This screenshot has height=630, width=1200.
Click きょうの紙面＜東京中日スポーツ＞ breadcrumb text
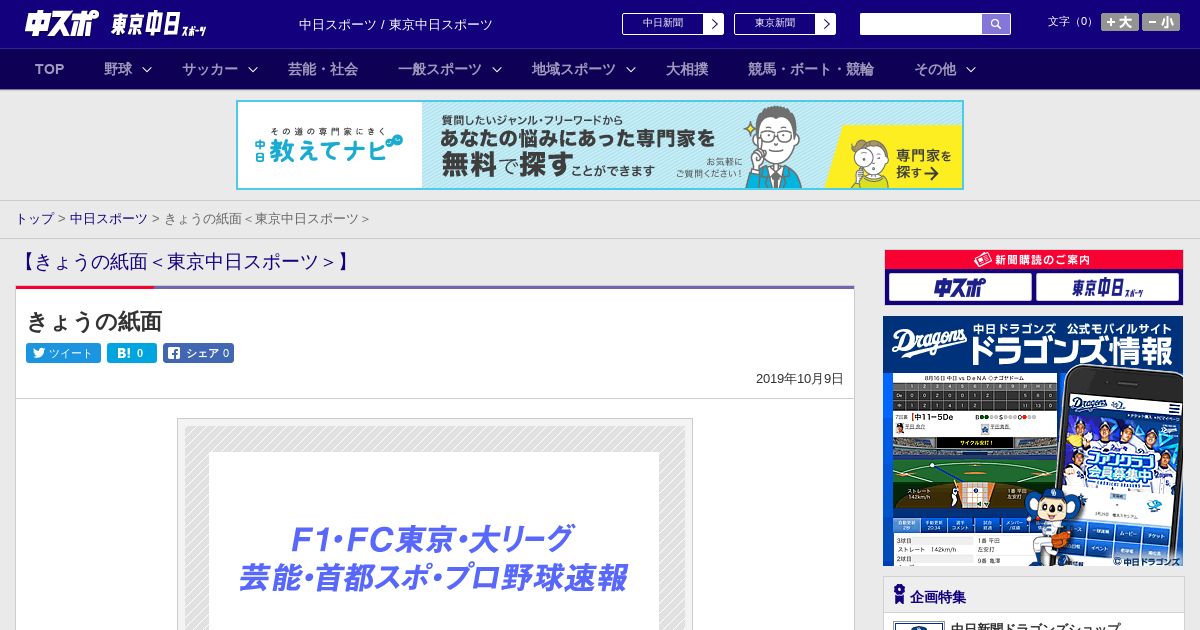pos(267,219)
